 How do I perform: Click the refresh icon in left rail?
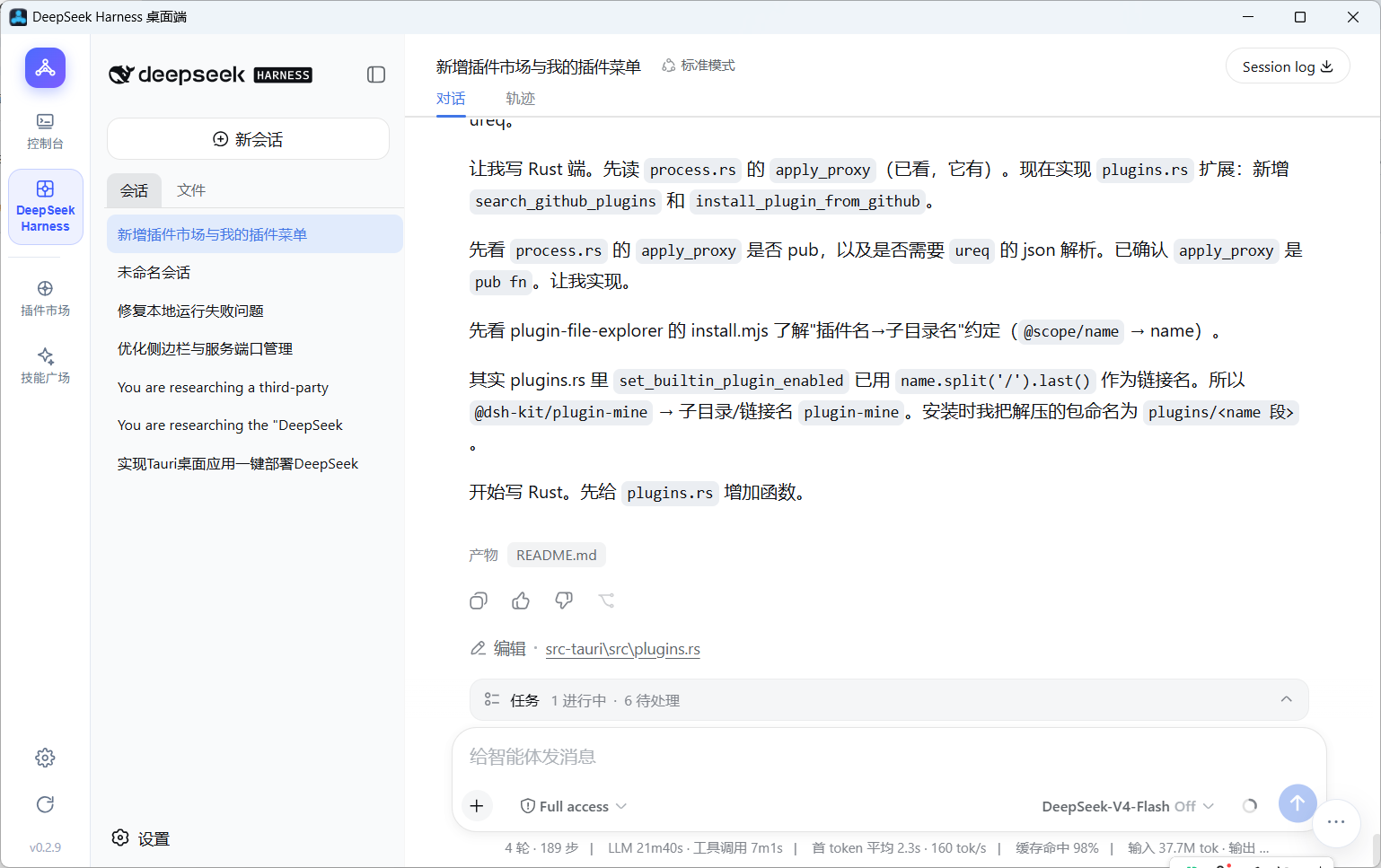45,804
